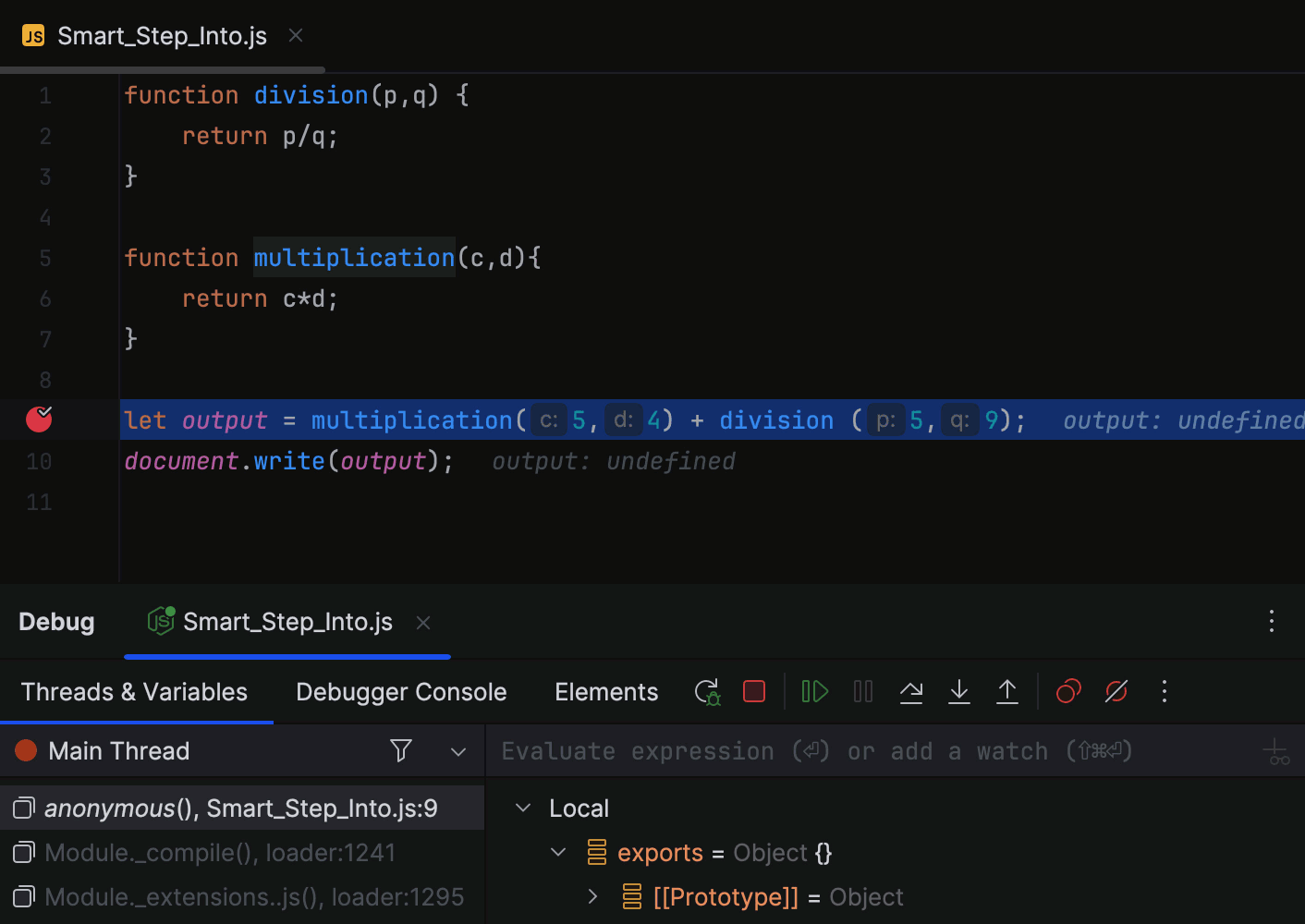Image resolution: width=1305 pixels, height=924 pixels.
Task: Resume program execution
Action: point(813,691)
